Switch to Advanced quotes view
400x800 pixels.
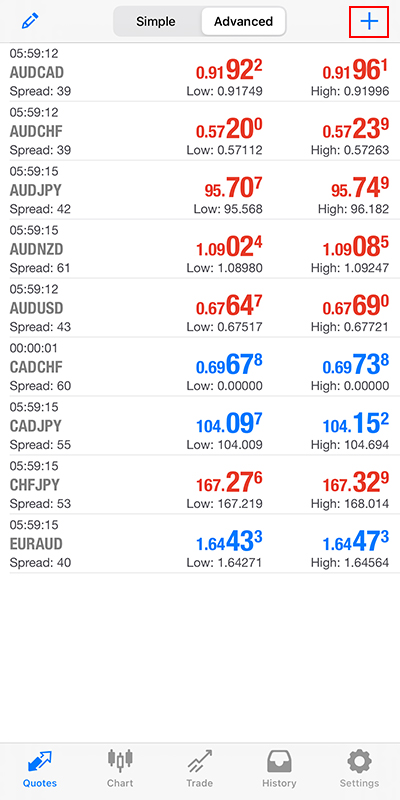point(243,21)
